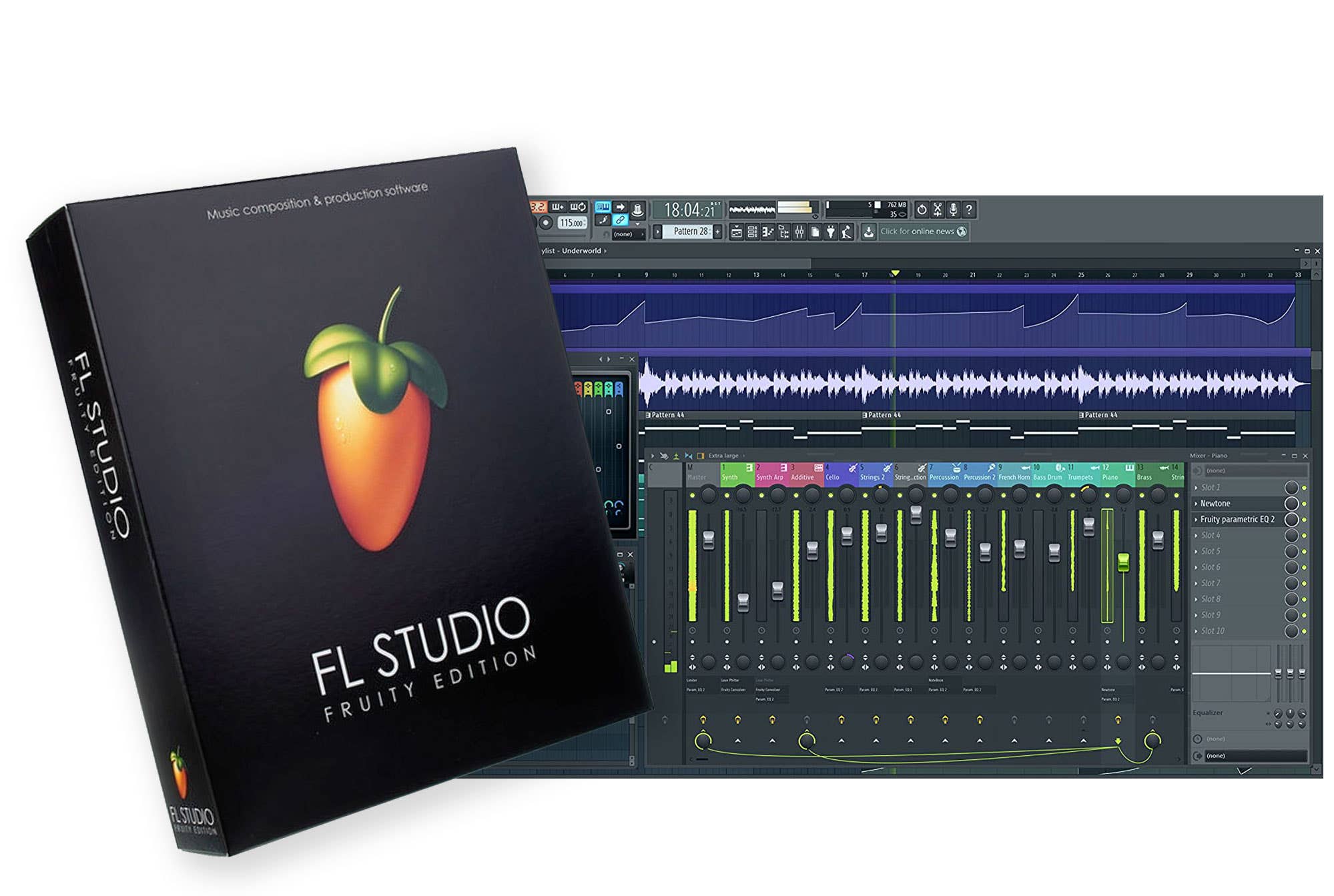Screen dimensions: 1334x896
Task: Click the record button in transport panel
Action: (546, 222)
